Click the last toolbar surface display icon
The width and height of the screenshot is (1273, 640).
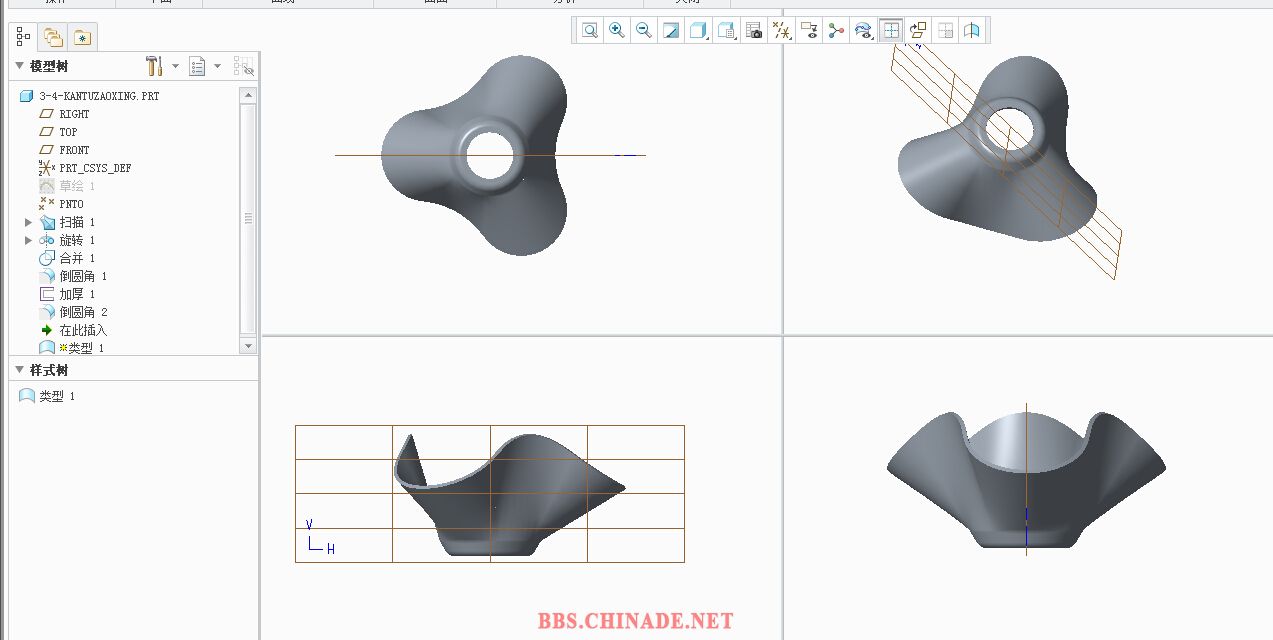(x=972, y=31)
